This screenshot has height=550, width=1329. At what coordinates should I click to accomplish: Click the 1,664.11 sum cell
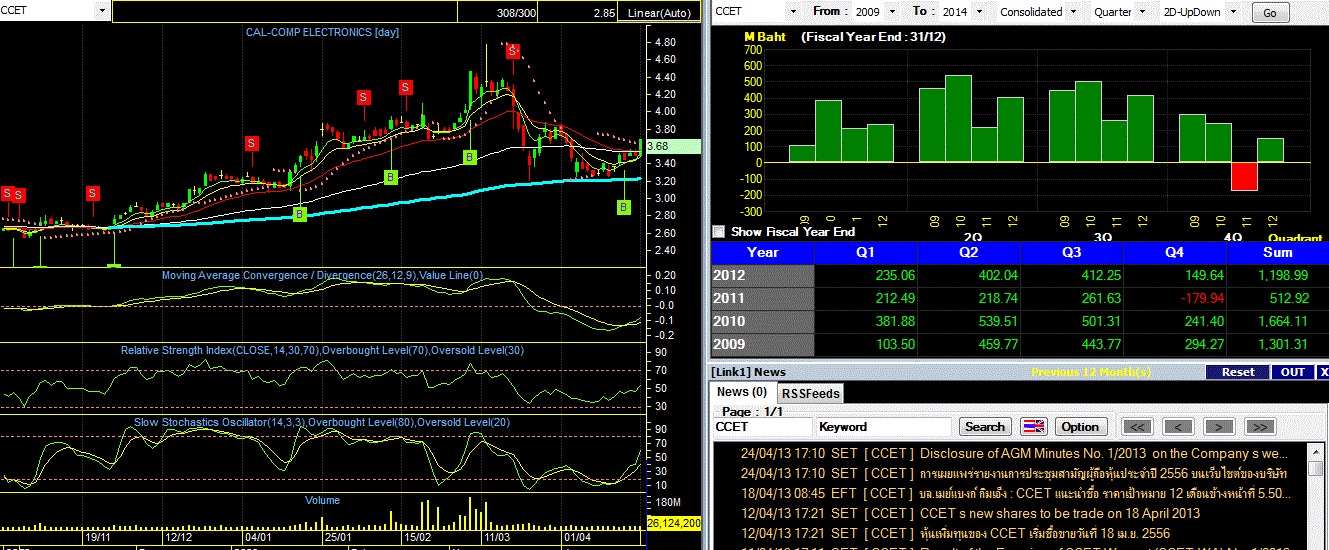pos(1277,321)
